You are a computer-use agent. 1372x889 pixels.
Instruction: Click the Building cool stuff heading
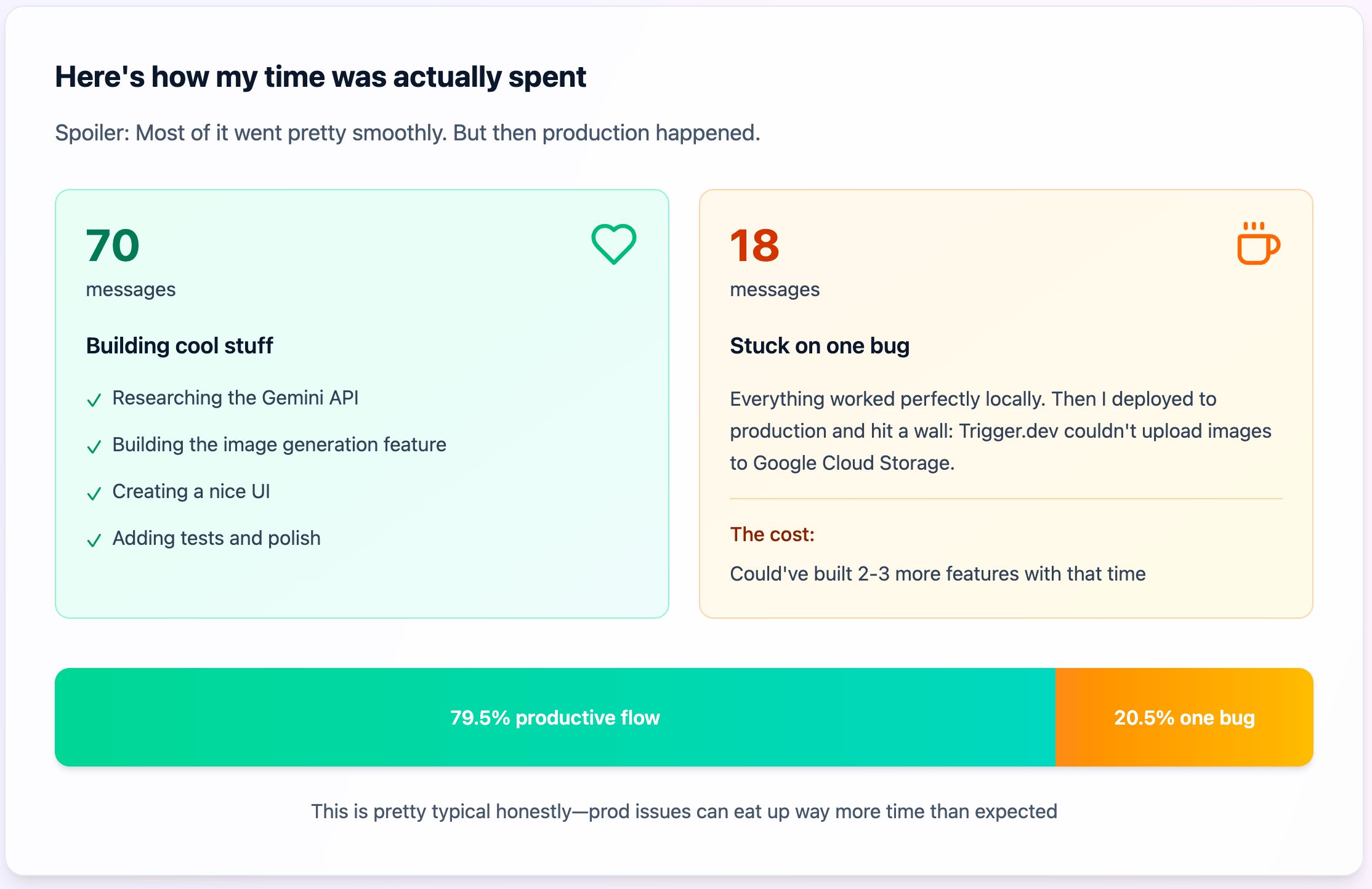click(179, 346)
